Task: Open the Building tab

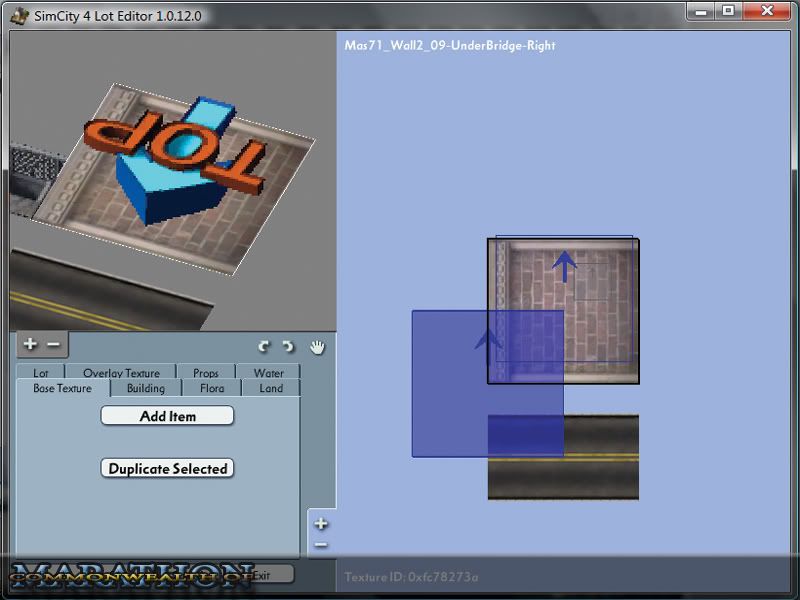Action: click(146, 388)
